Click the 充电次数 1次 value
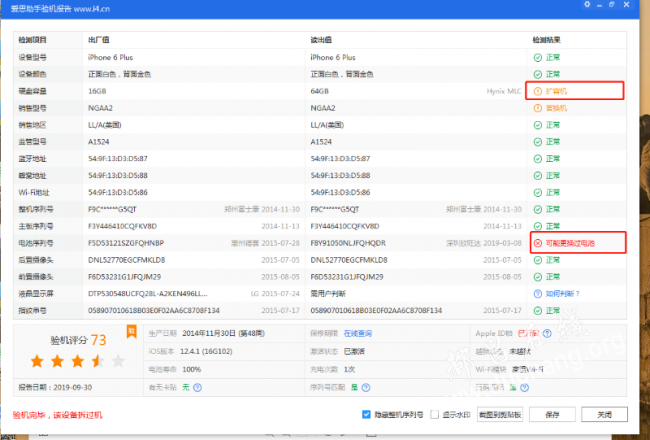Viewport: 650px width, 440px height. pos(349,369)
